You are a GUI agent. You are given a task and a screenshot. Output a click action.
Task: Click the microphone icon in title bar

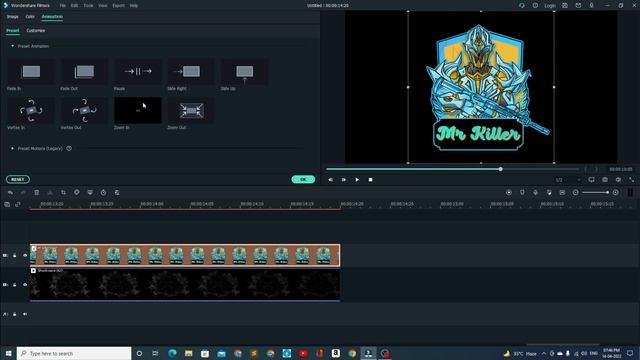(x=591, y=6)
